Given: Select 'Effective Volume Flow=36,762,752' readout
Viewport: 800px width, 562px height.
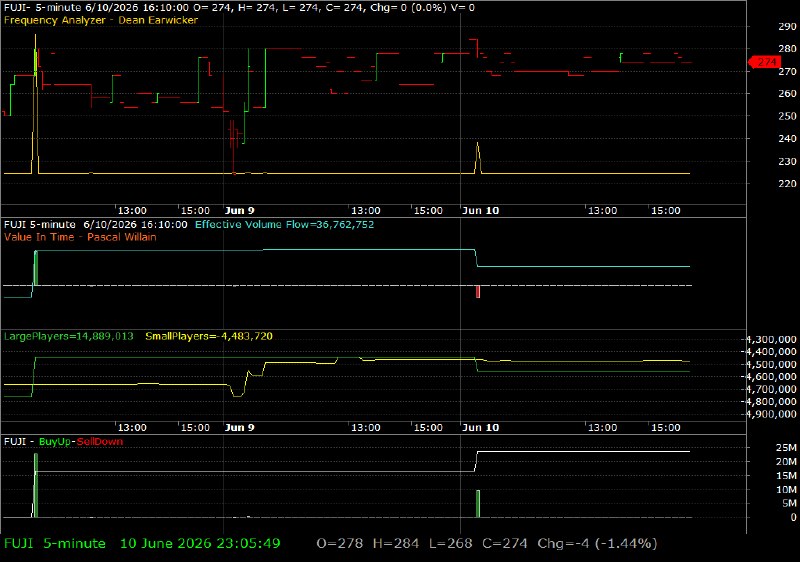Looking at the screenshot, I should pos(285,224).
